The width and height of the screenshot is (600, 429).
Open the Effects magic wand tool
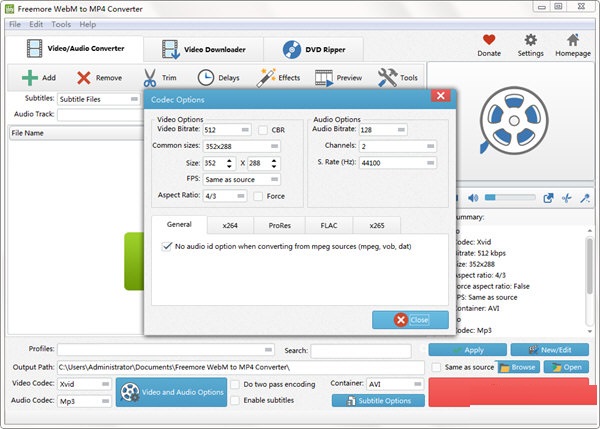tap(266, 78)
